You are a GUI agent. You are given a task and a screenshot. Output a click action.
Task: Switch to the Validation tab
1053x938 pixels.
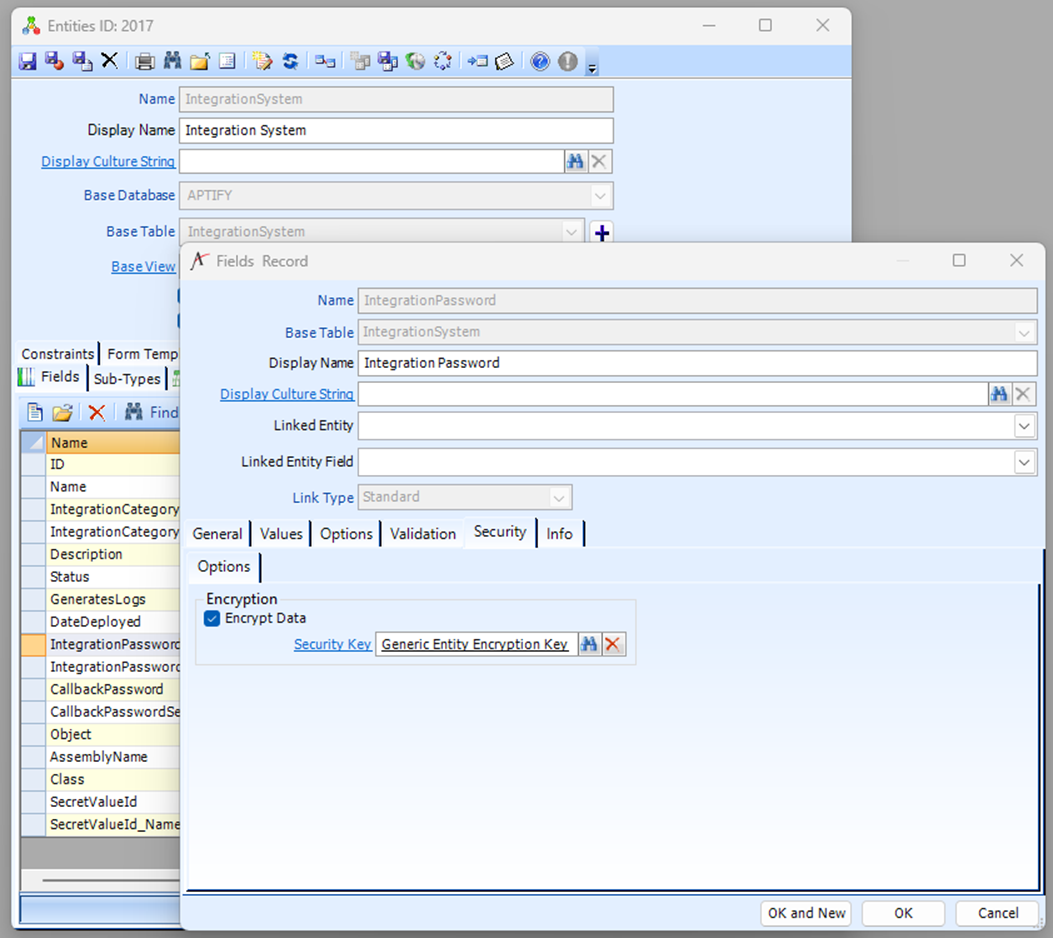tap(423, 534)
